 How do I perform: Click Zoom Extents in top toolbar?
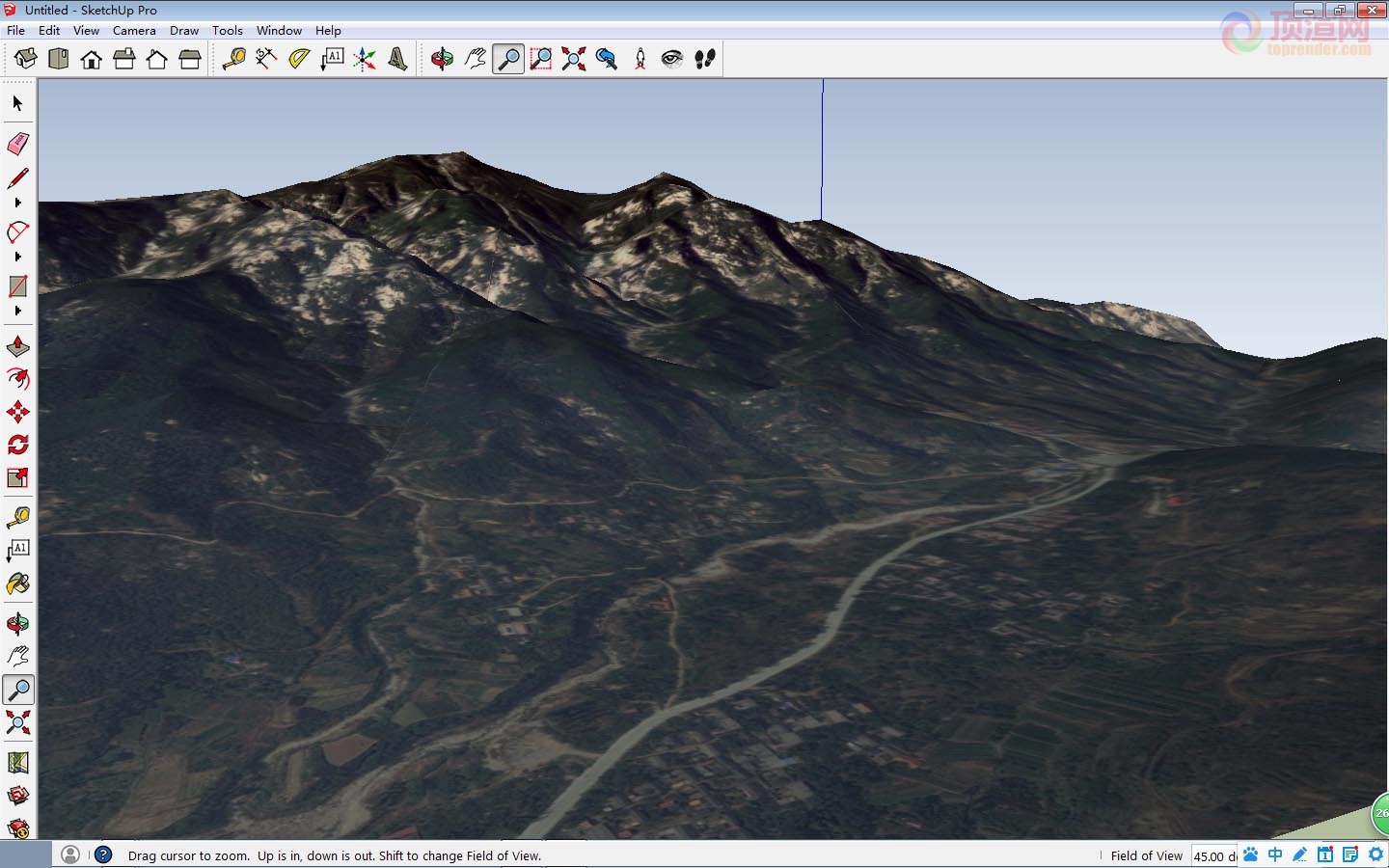click(x=574, y=59)
